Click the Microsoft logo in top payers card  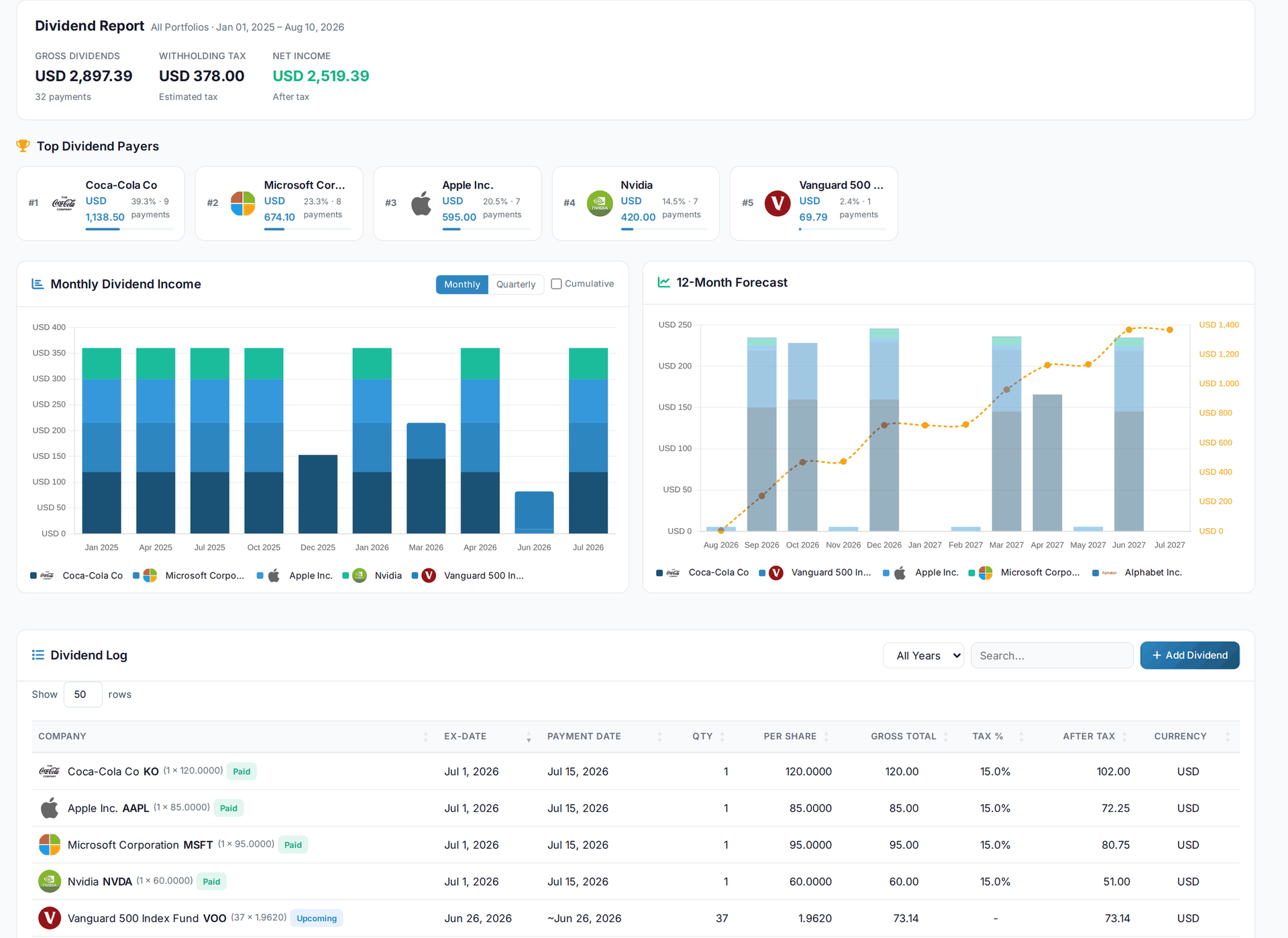coord(243,203)
